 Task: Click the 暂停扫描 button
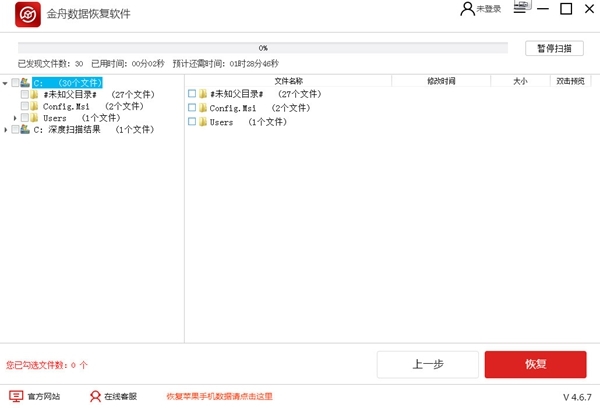[x=554, y=49]
